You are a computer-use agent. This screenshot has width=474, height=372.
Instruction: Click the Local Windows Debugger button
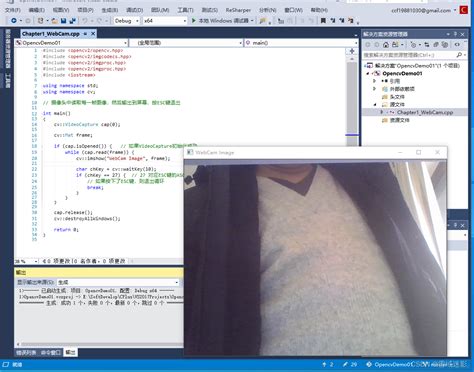click(x=223, y=21)
